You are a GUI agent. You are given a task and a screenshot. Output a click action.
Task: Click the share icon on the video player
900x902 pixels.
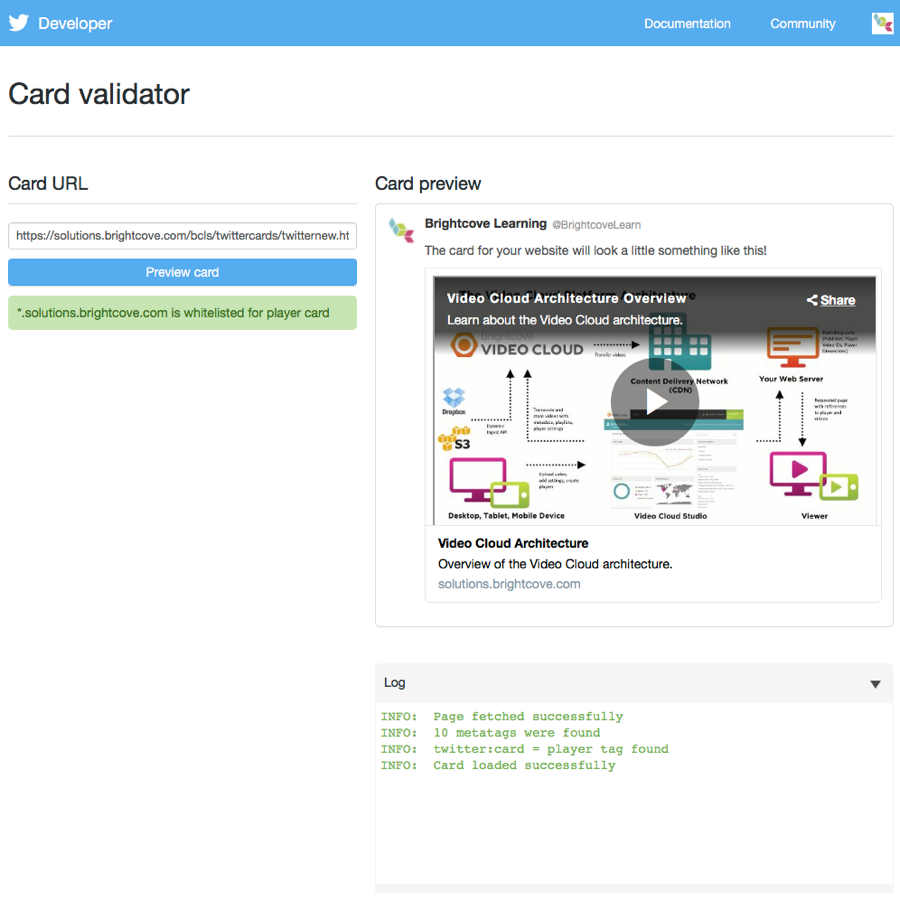(x=811, y=300)
